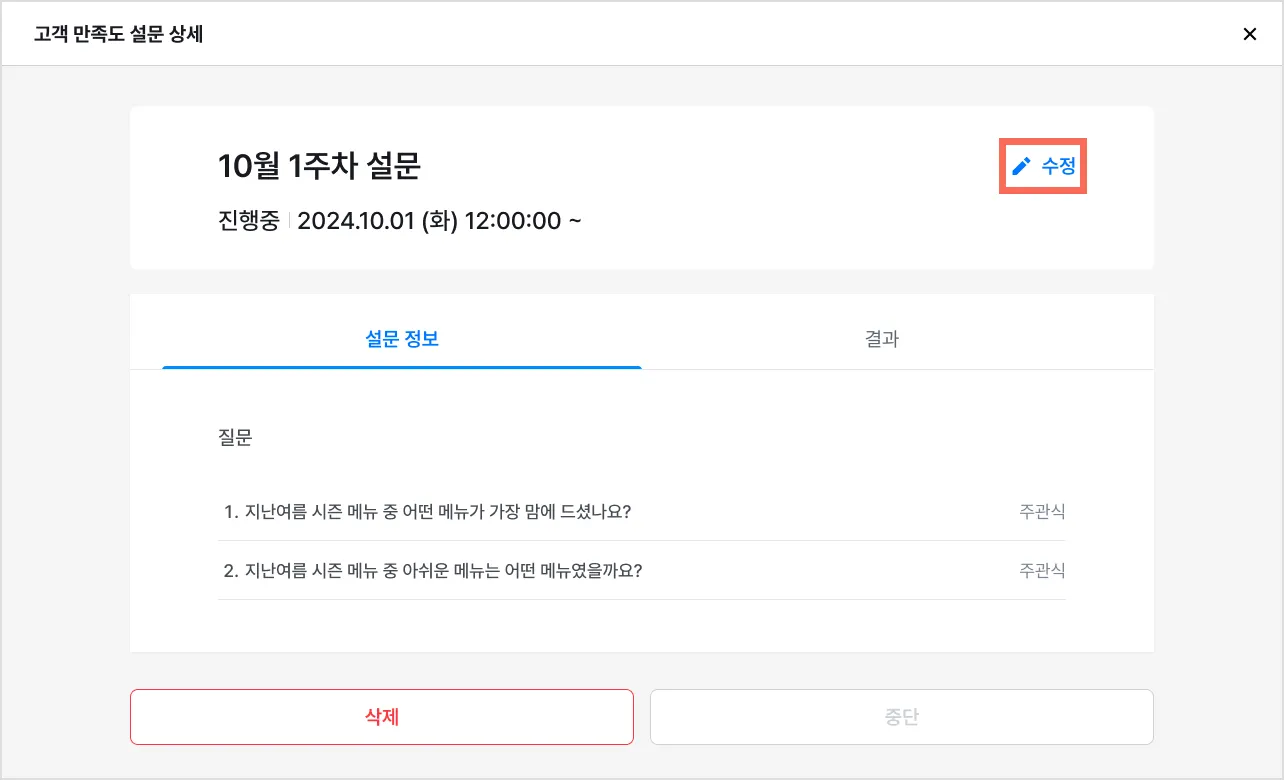Click the survey start date 2024.10.01
The height and width of the screenshot is (780, 1284).
tap(356, 221)
